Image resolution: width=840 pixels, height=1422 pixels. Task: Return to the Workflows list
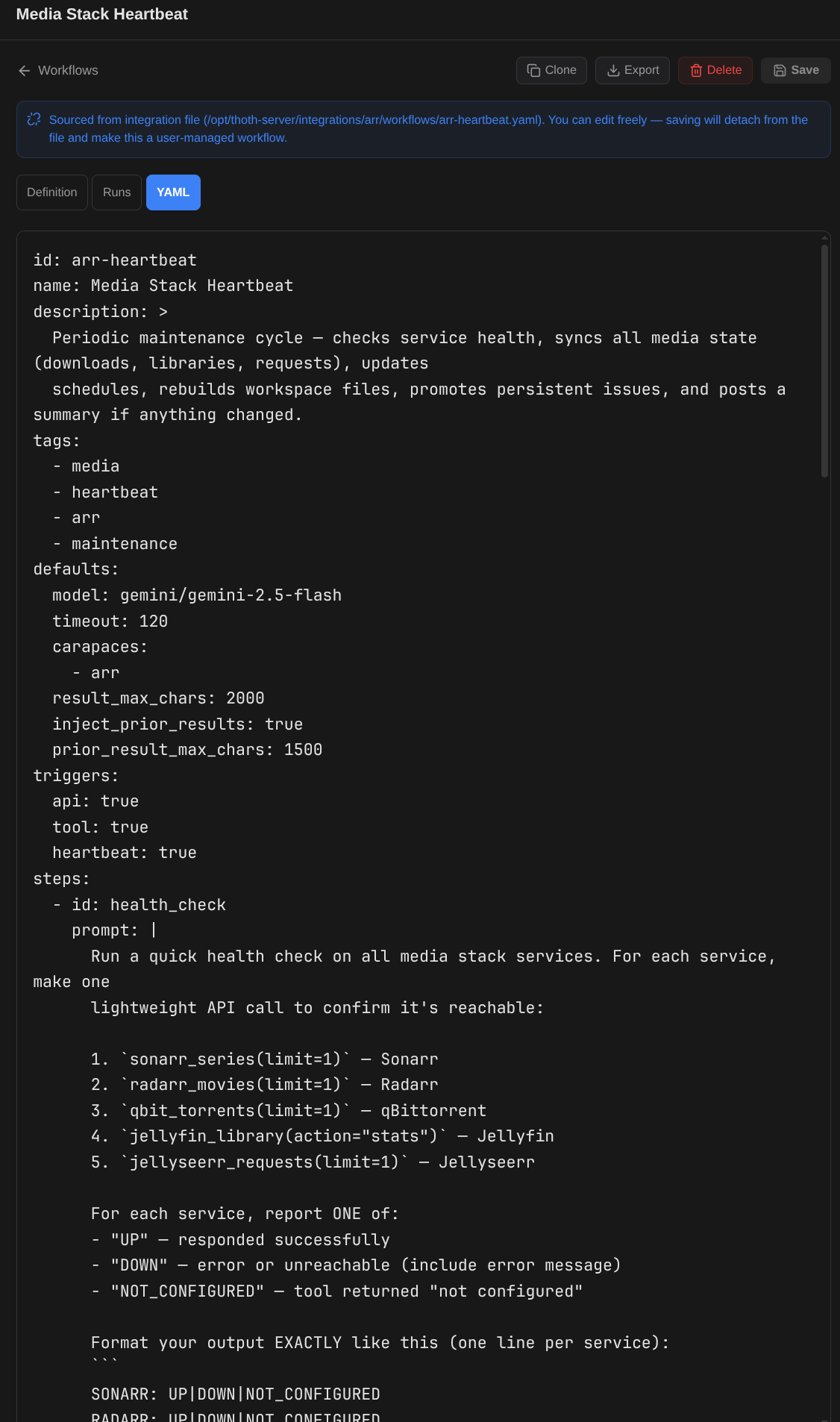click(x=68, y=70)
